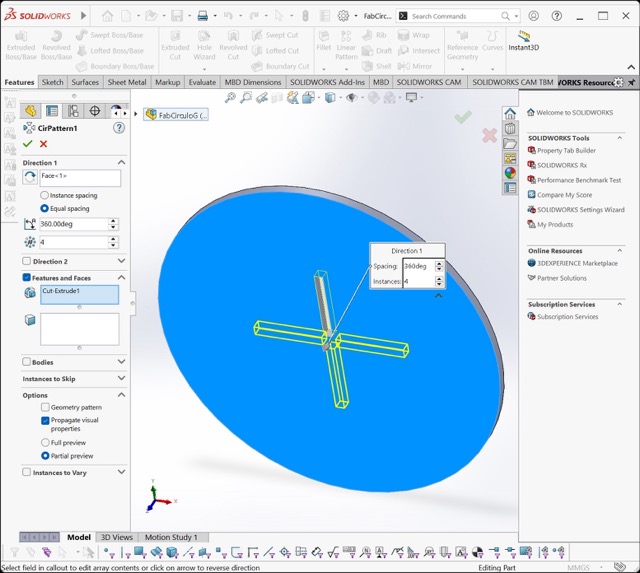The width and height of the screenshot is (640, 573).
Task: Enable Geometry pattern option
Action: [x=45, y=407]
